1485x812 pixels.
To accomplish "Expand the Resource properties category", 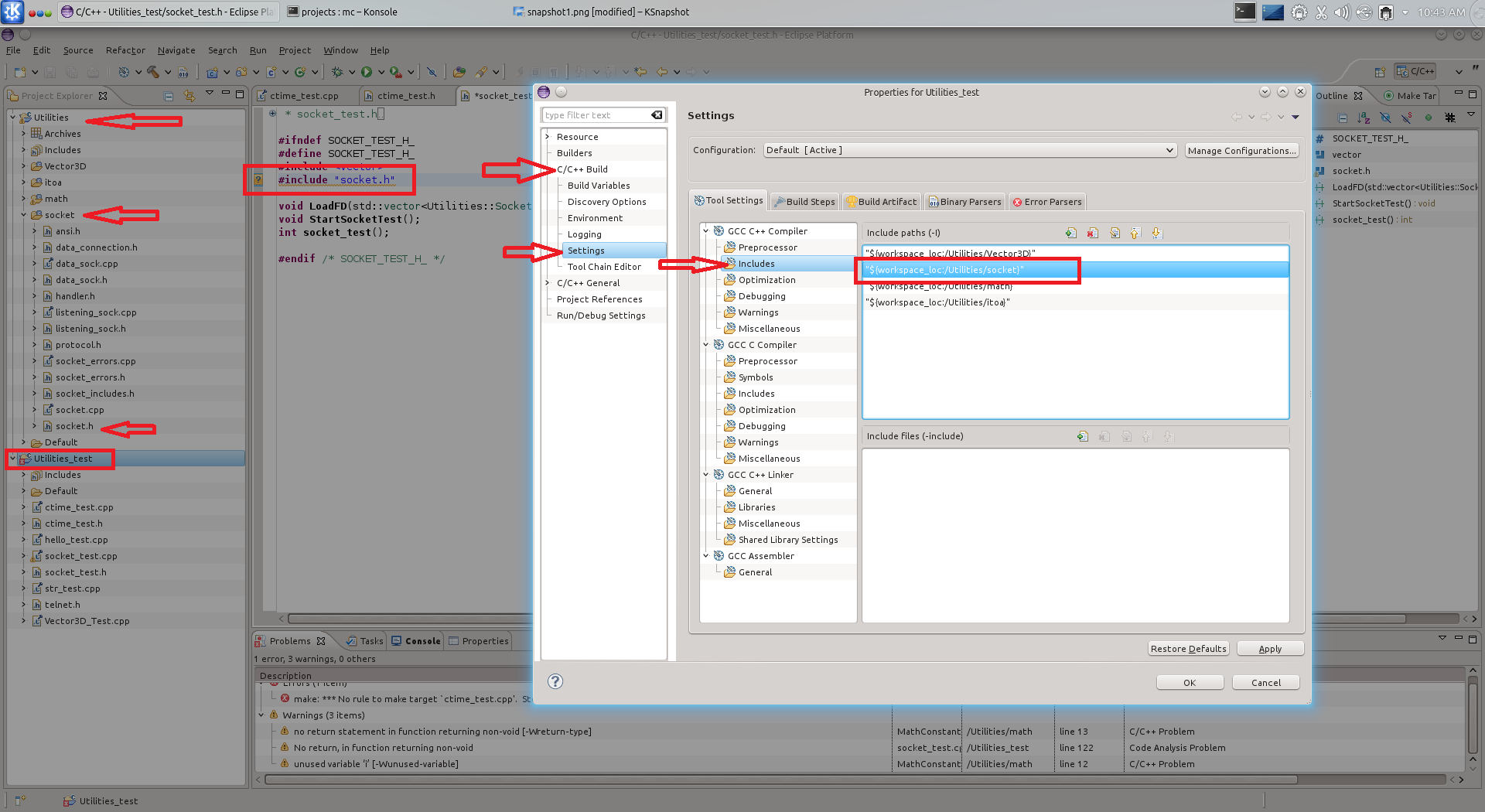I will tap(548, 137).
